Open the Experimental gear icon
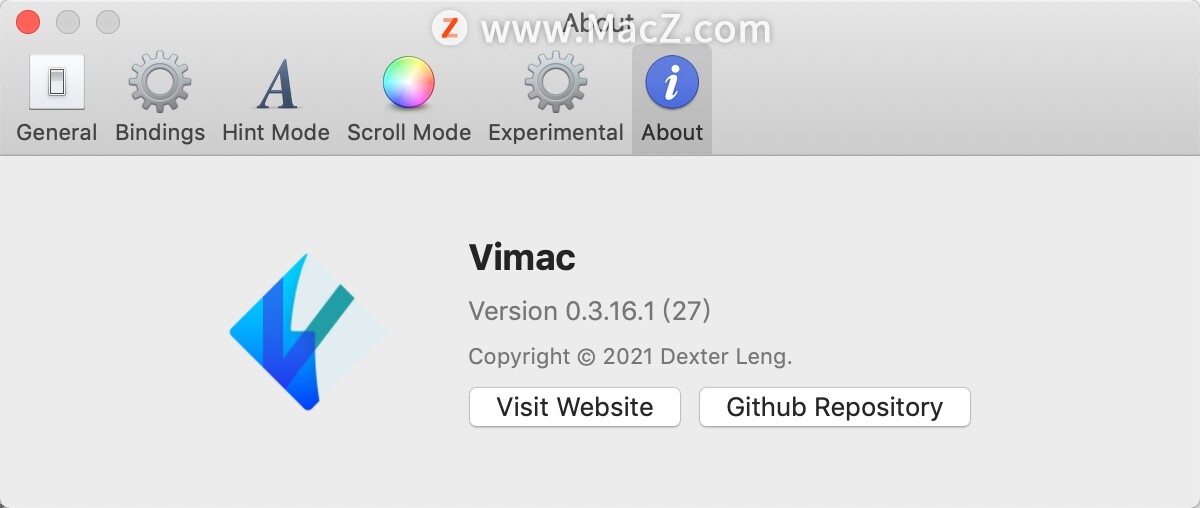1200x508 pixels. click(556, 82)
